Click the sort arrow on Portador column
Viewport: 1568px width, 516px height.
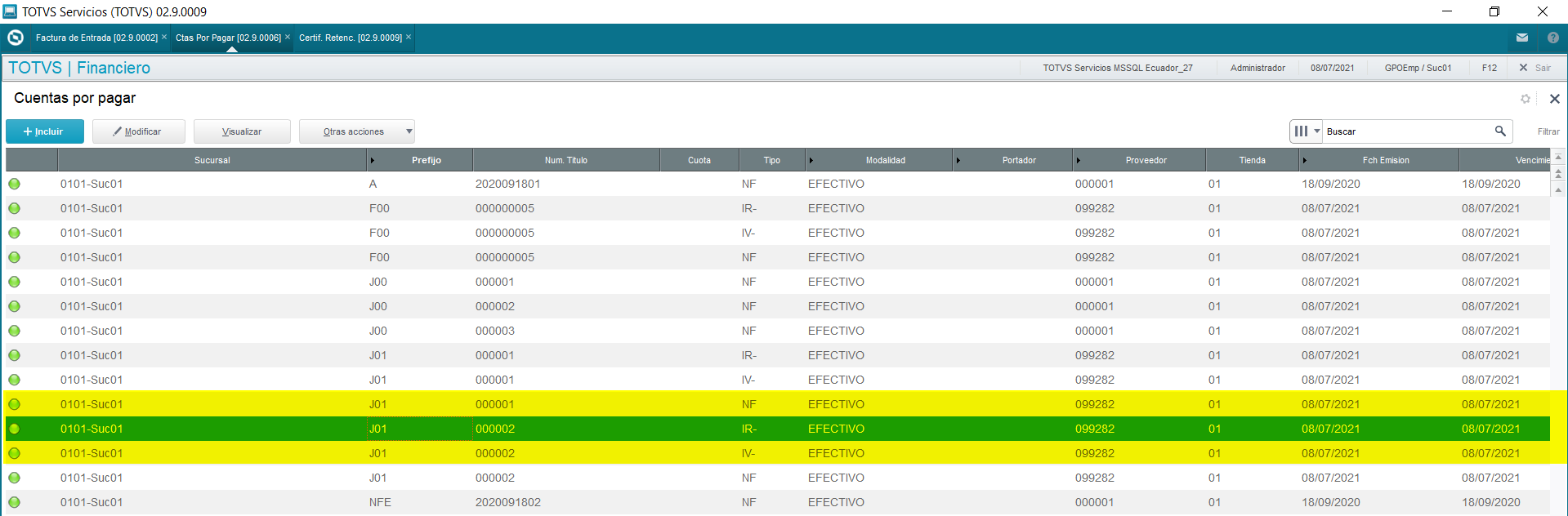958,160
